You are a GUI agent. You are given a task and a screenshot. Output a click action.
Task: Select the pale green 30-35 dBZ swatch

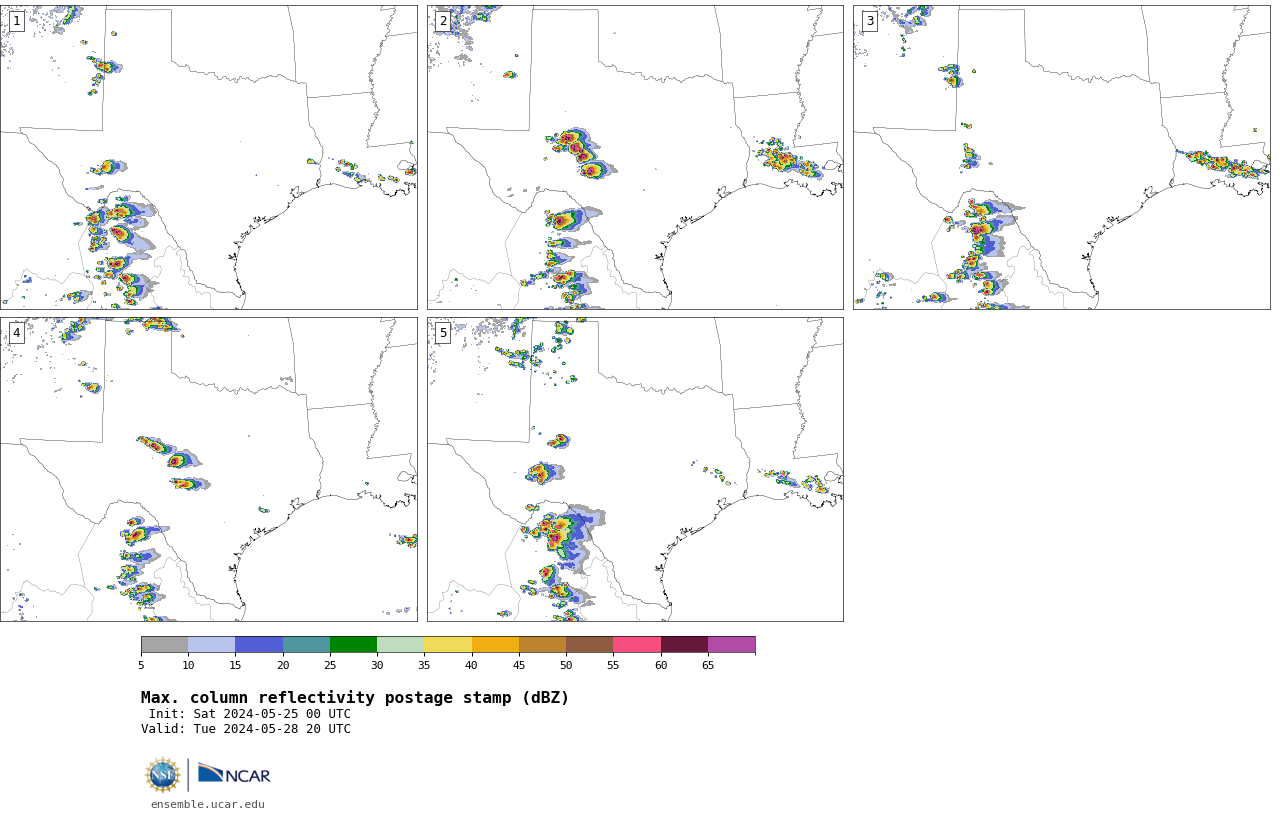pos(400,644)
